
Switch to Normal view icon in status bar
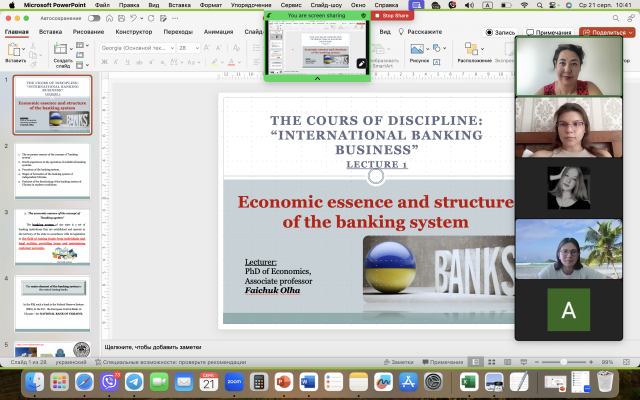(476, 362)
